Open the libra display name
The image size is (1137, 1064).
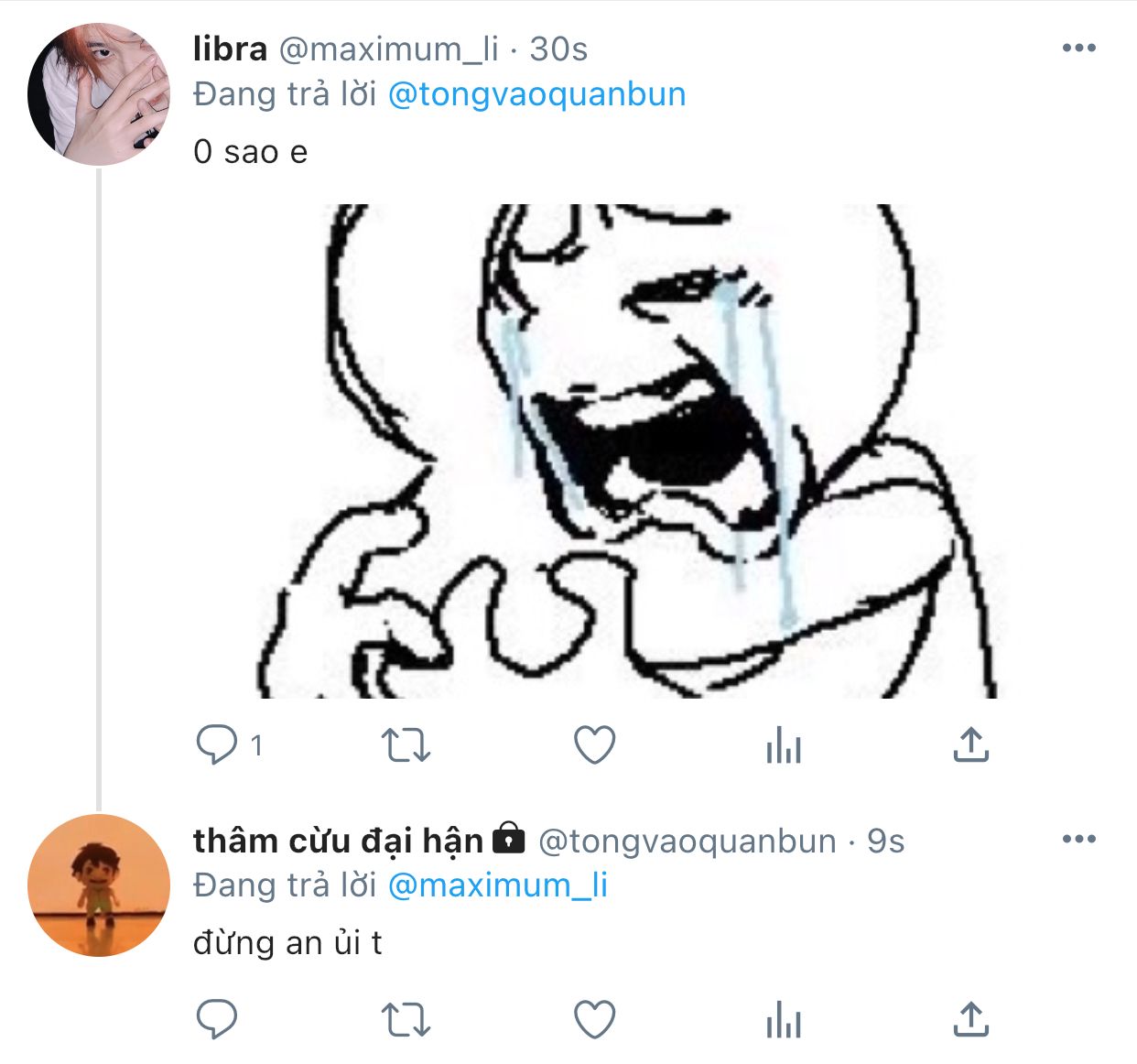230,49
